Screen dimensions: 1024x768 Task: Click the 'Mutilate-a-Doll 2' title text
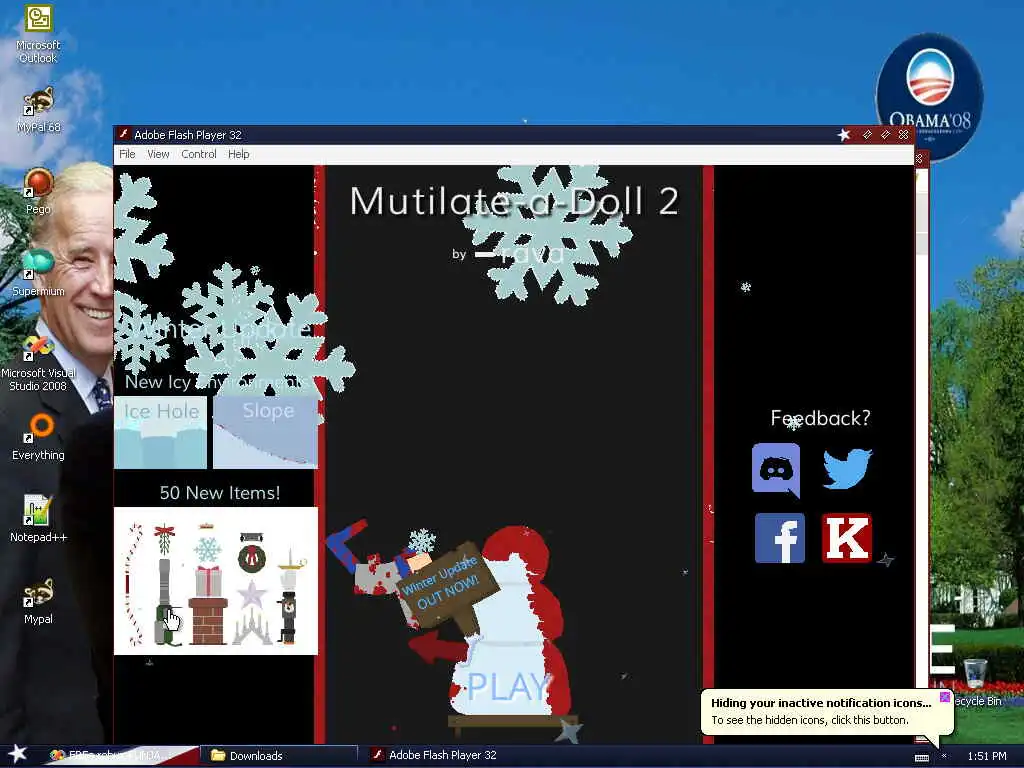coord(515,201)
